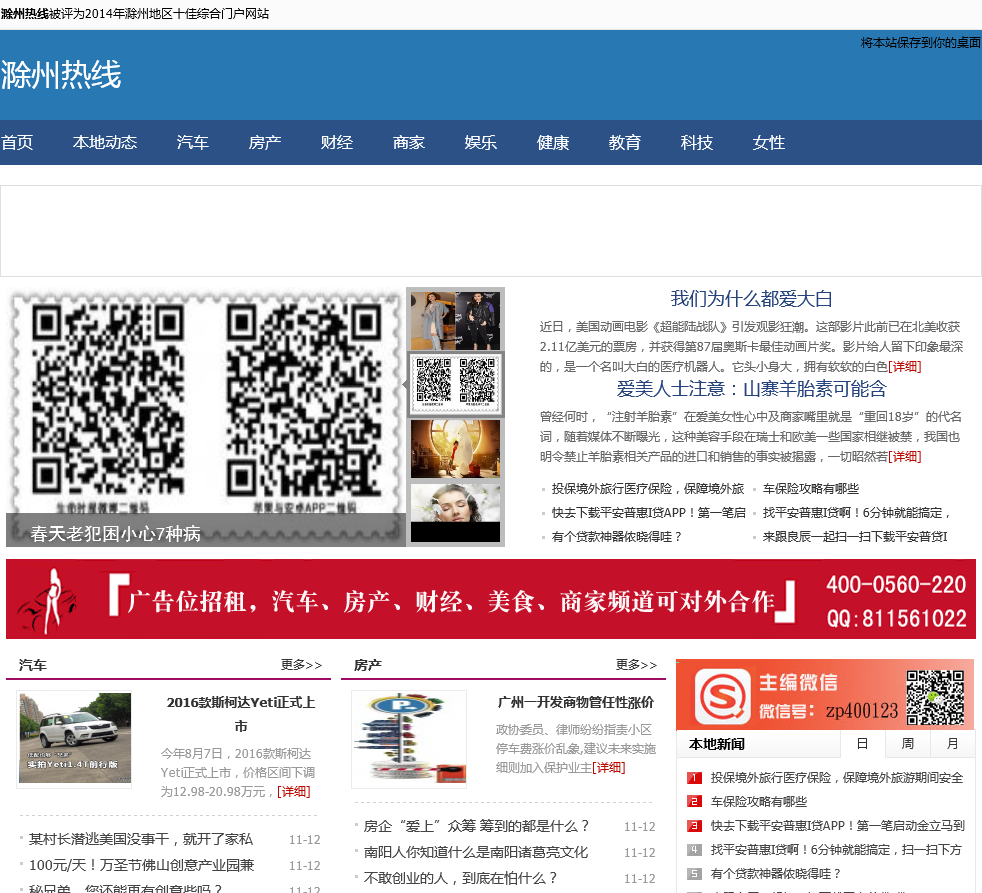
Task: Select the 健康 navigation item
Action: (x=552, y=143)
